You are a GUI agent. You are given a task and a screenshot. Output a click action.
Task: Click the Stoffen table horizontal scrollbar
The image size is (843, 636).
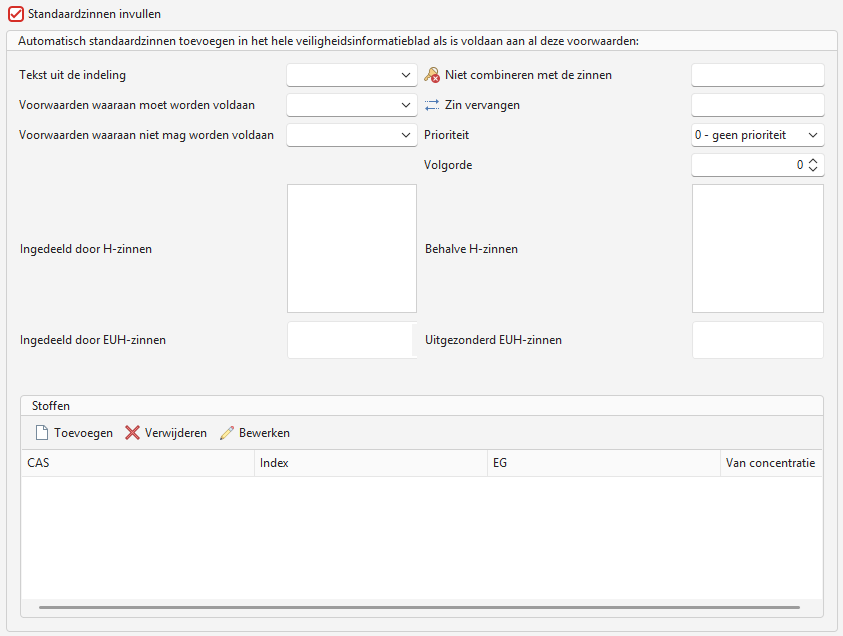pos(419,608)
